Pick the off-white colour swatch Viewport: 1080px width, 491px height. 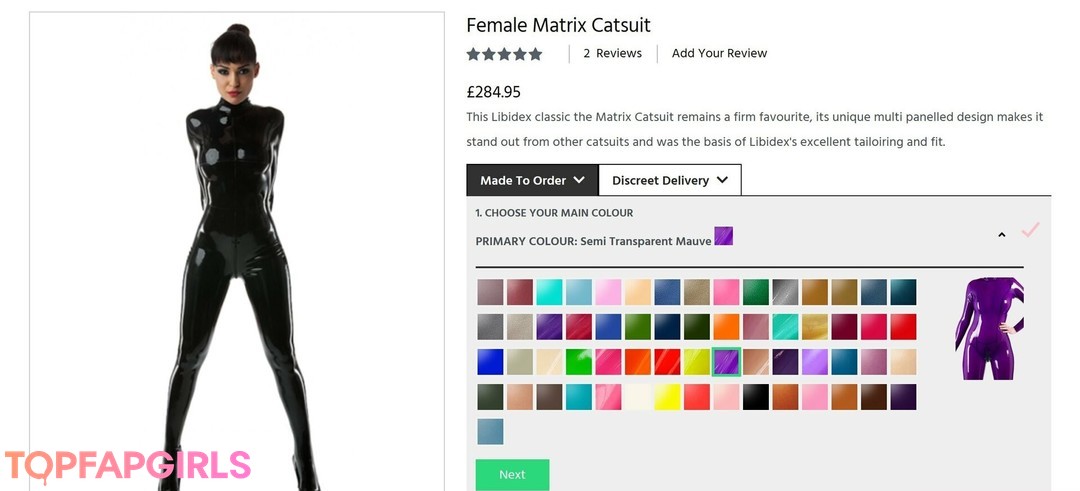tap(637, 397)
